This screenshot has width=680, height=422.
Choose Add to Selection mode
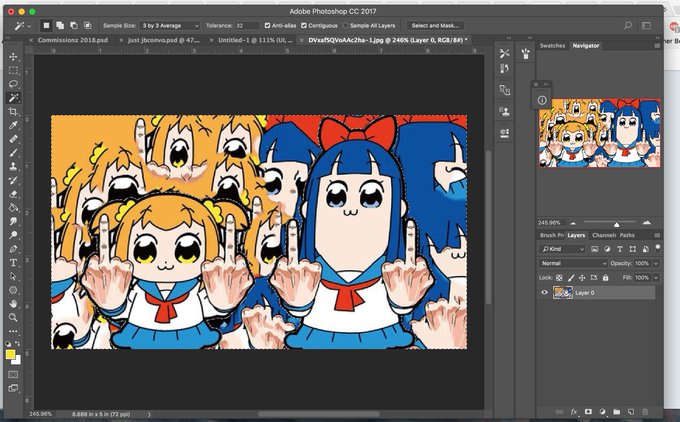pos(60,26)
